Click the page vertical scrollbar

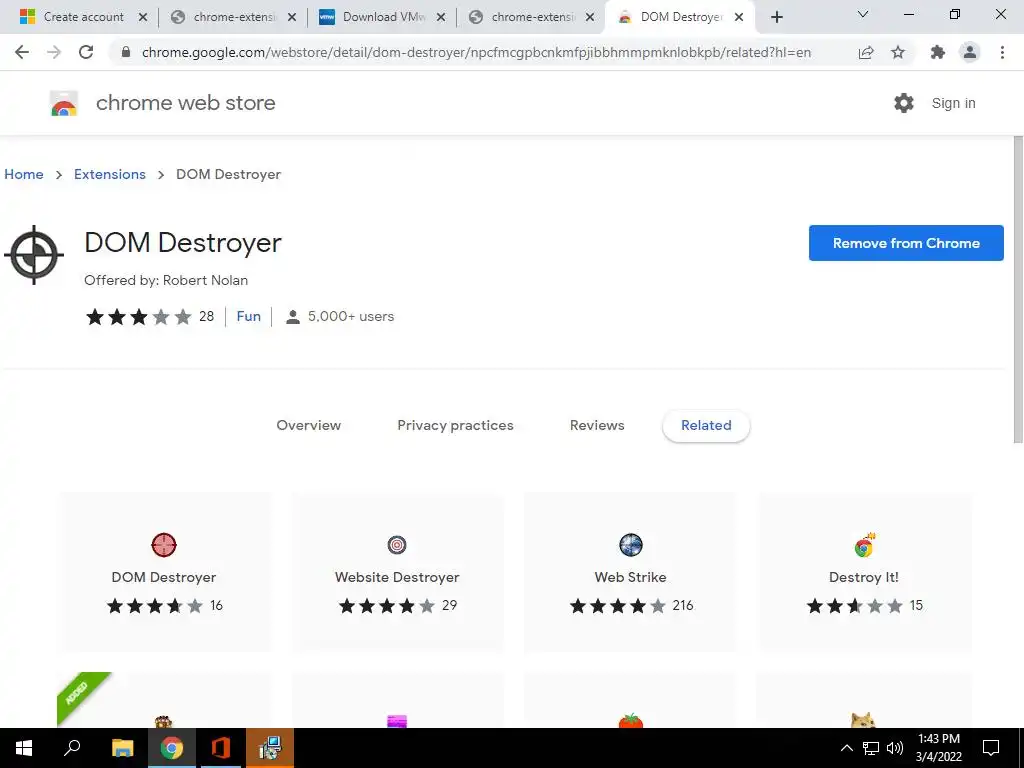pyautogui.click(x=1017, y=290)
